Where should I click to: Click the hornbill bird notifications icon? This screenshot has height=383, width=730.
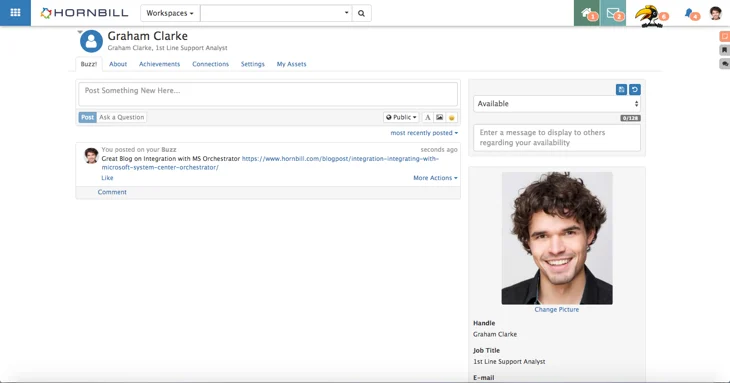click(649, 16)
